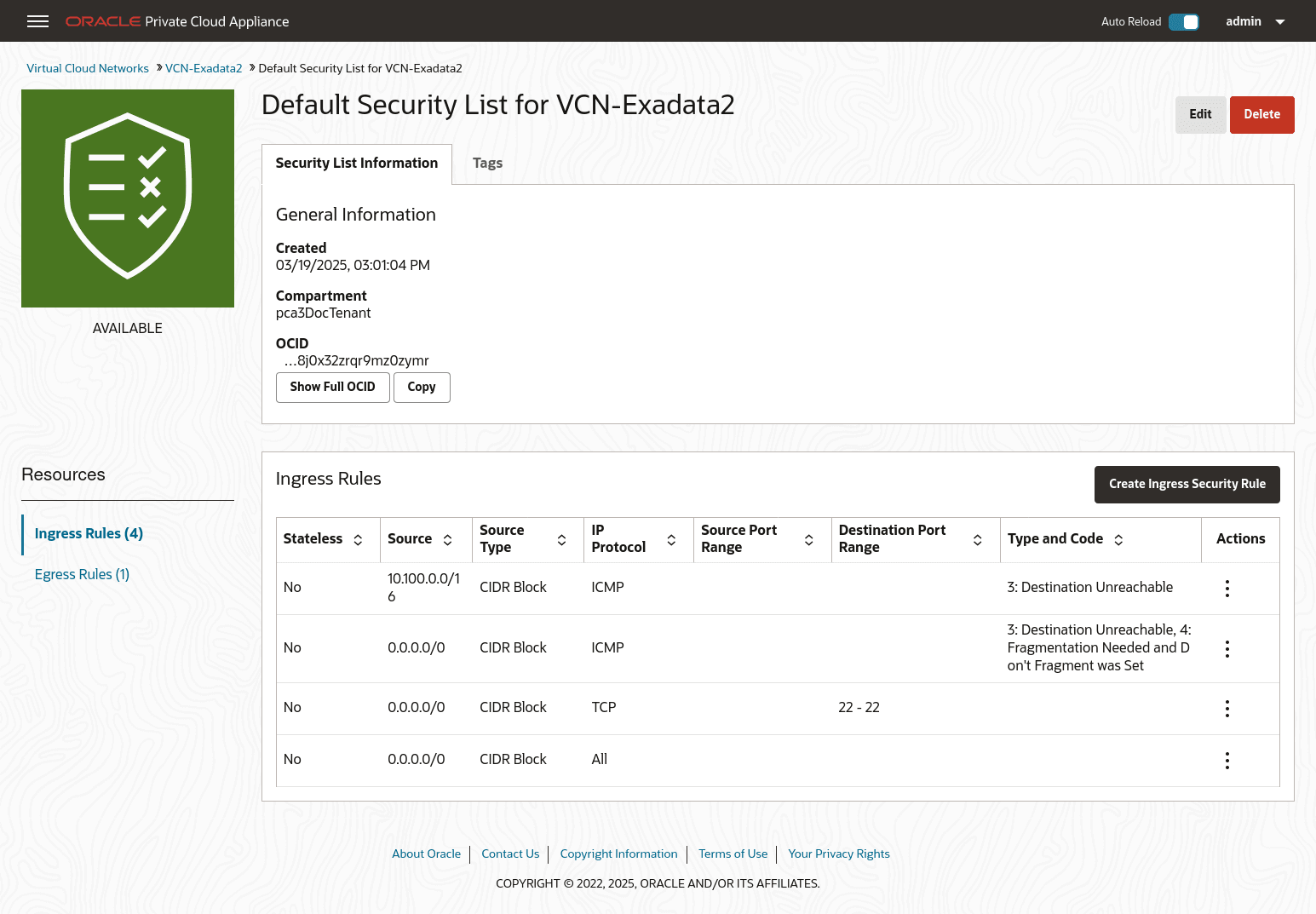This screenshot has width=1316, height=914.
Task: Click Create Ingress Security Rule button
Action: click(1187, 484)
